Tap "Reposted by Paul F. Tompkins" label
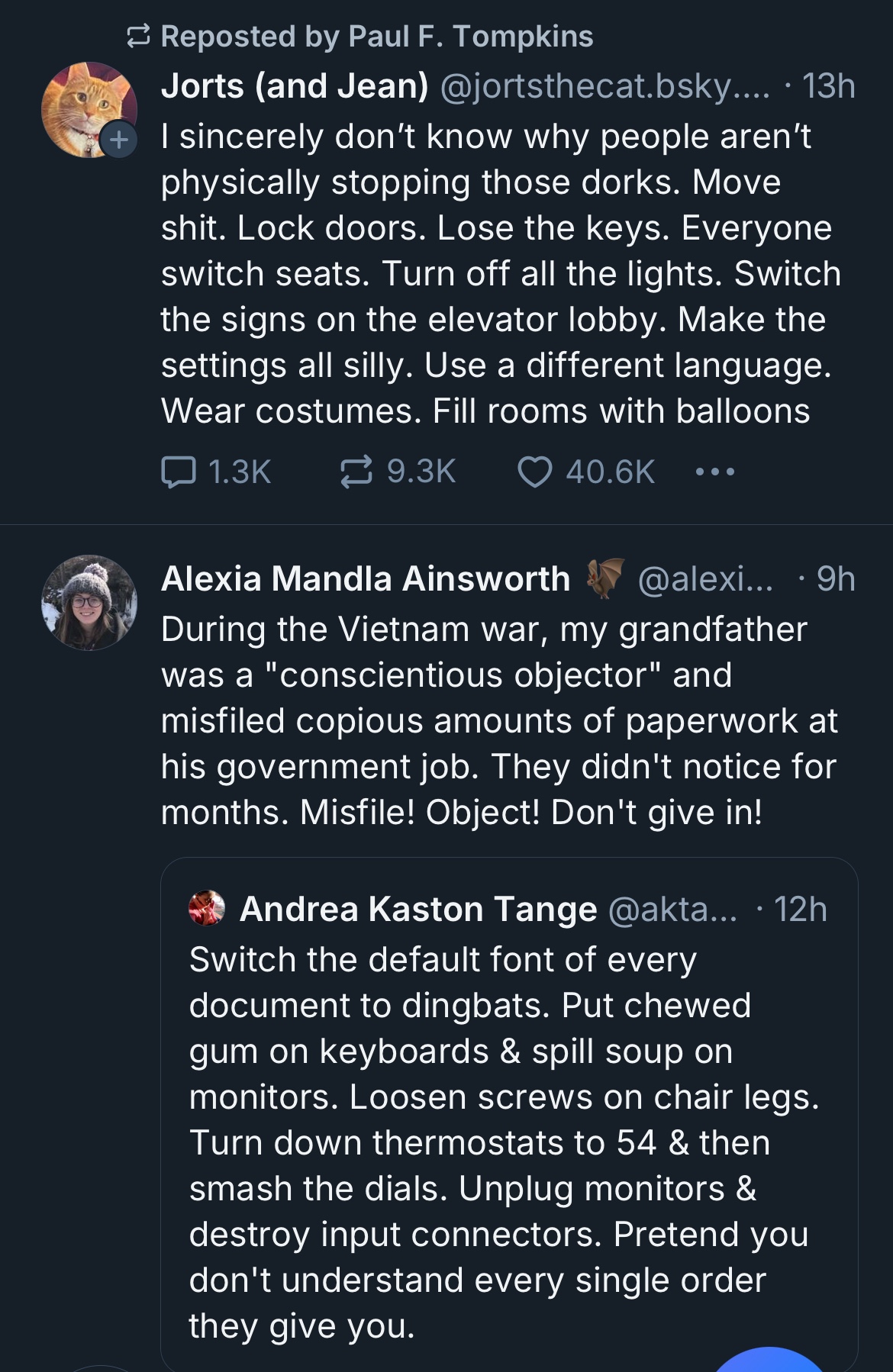Screen dimensions: 893x1372 [376, 36]
